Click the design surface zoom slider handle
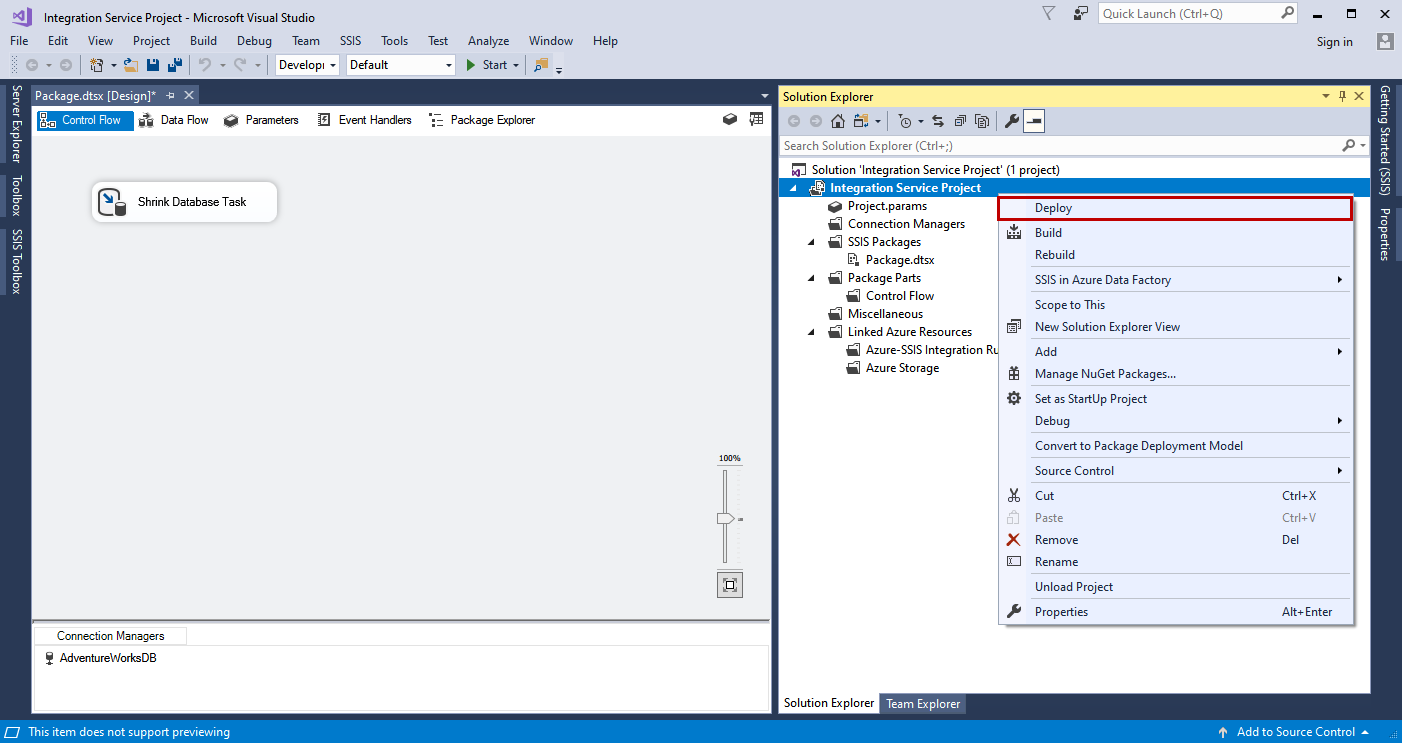Image resolution: width=1402 pixels, height=743 pixels. click(725, 518)
